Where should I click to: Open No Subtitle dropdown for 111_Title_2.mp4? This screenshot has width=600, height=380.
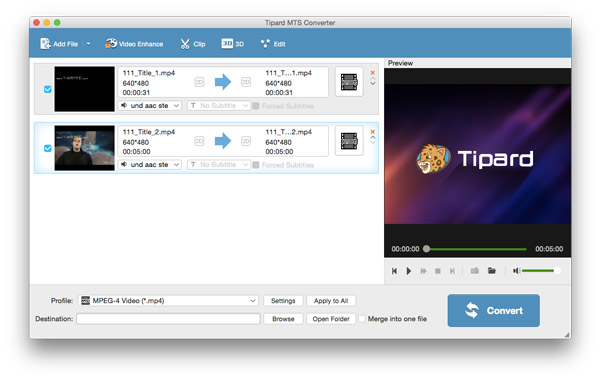(218, 165)
